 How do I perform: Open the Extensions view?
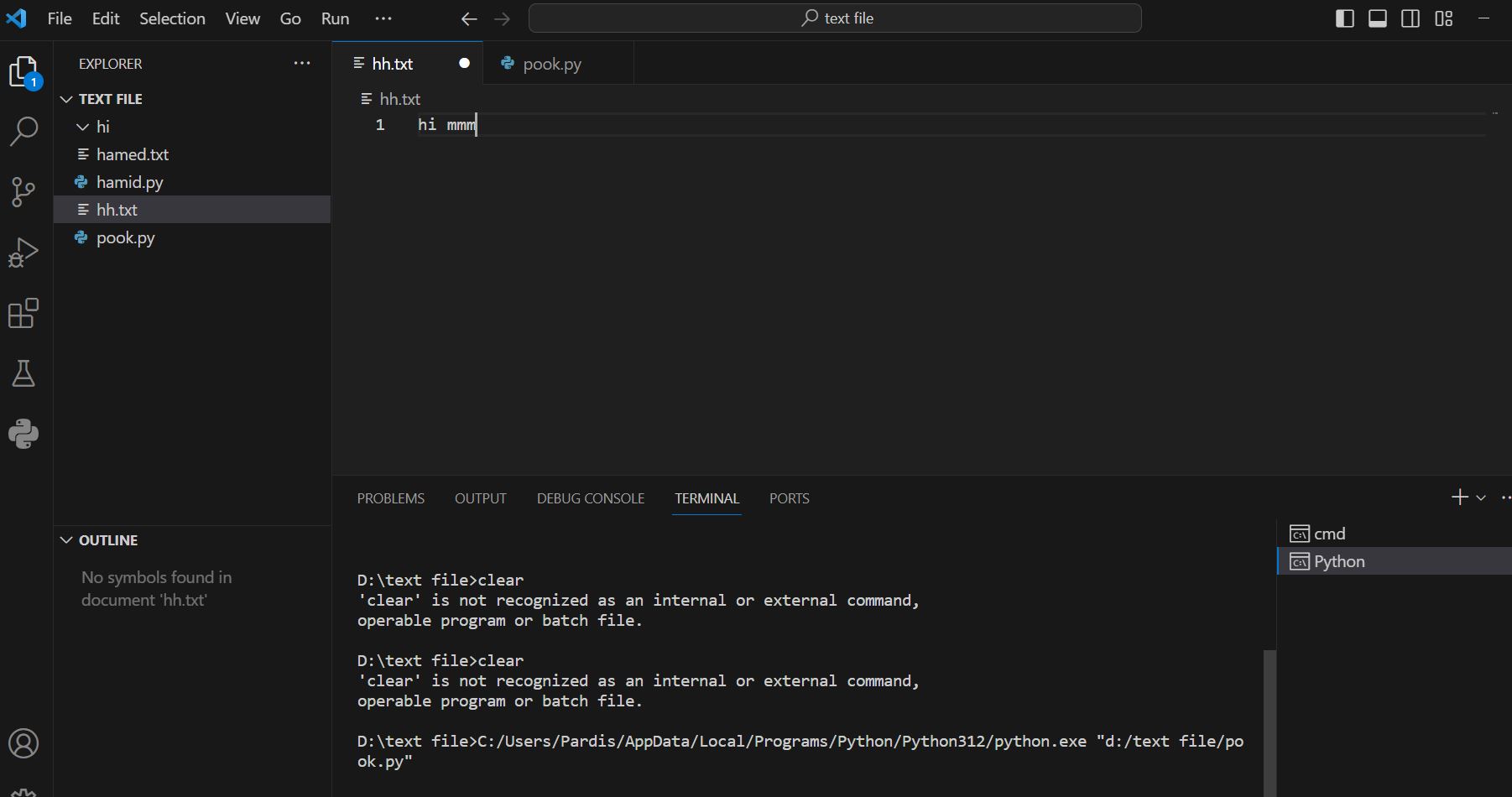(23, 313)
